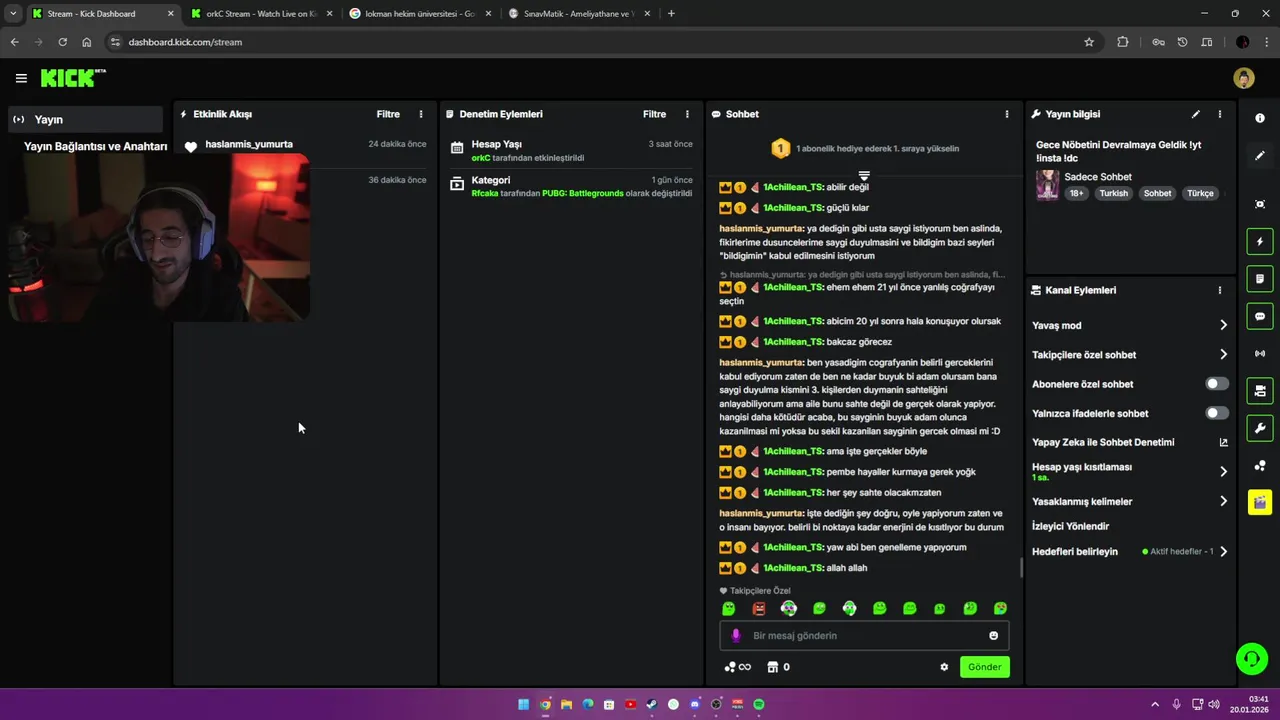
Task: Open the Kanal Eylemleri three-dot menu
Action: pos(1220,290)
